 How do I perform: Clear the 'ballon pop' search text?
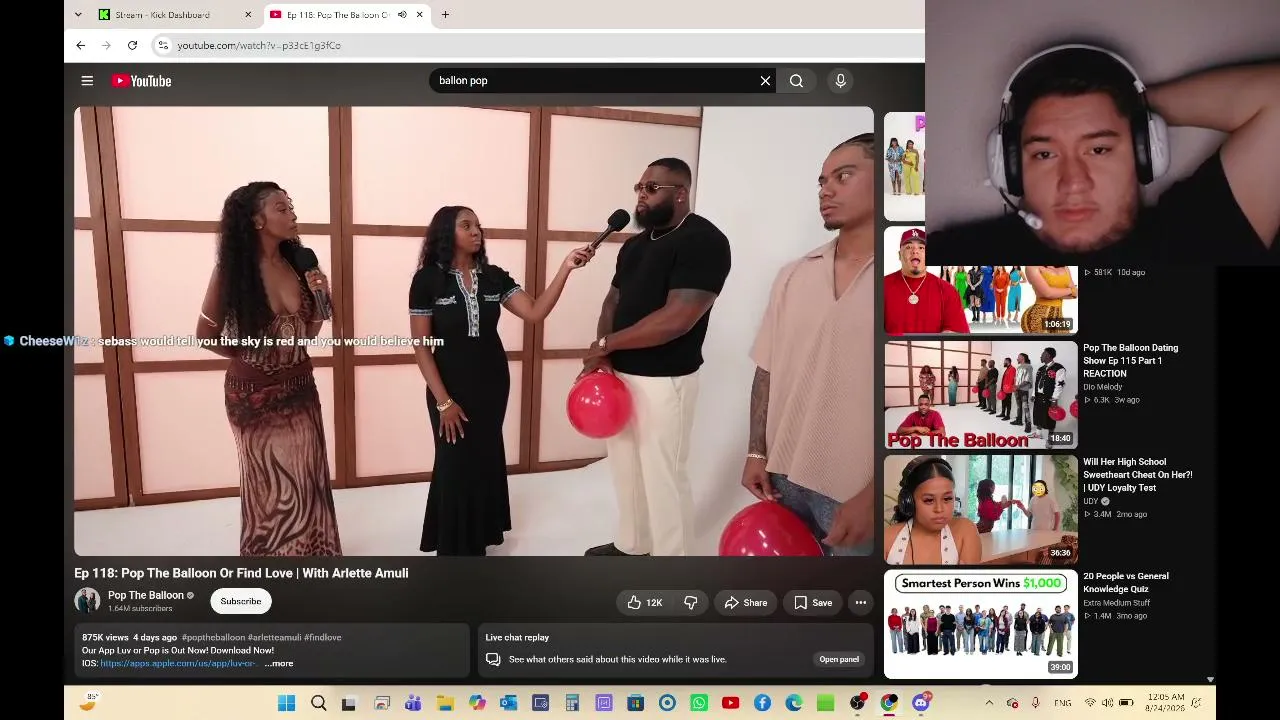click(765, 81)
